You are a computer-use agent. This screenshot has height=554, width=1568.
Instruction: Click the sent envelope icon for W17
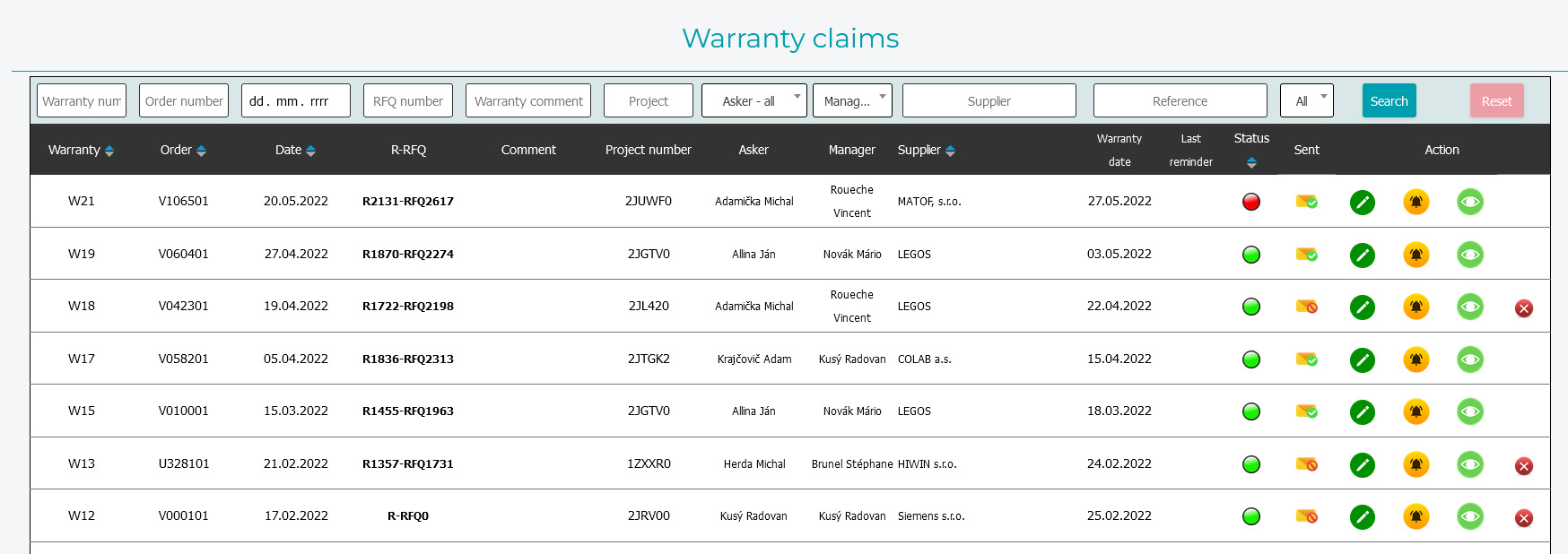click(x=1306, y=359)
